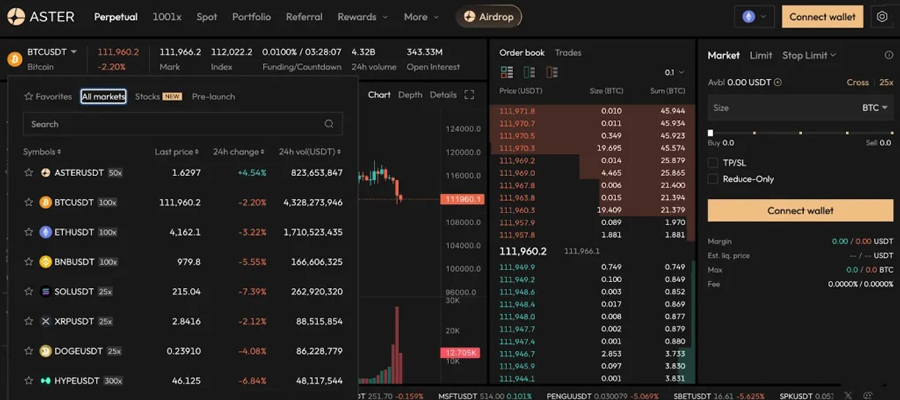Enable the Reduce-Only checkbox
The image size is (900, 400).
coord(713,179)
